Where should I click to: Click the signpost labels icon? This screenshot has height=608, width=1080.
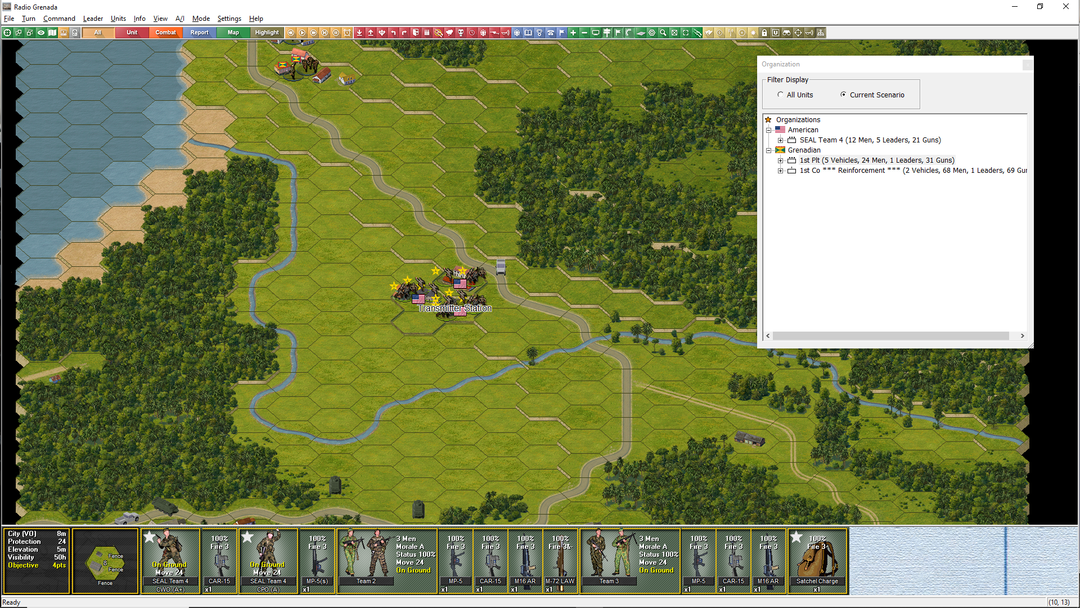coord(607,32)
